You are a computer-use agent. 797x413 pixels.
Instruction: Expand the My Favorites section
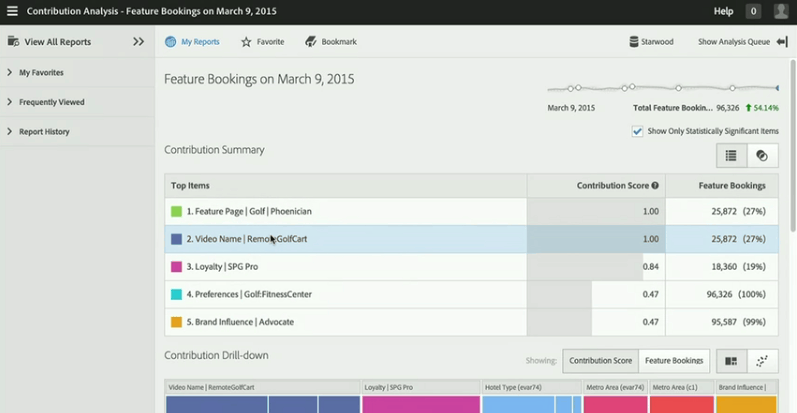[9, 73]
